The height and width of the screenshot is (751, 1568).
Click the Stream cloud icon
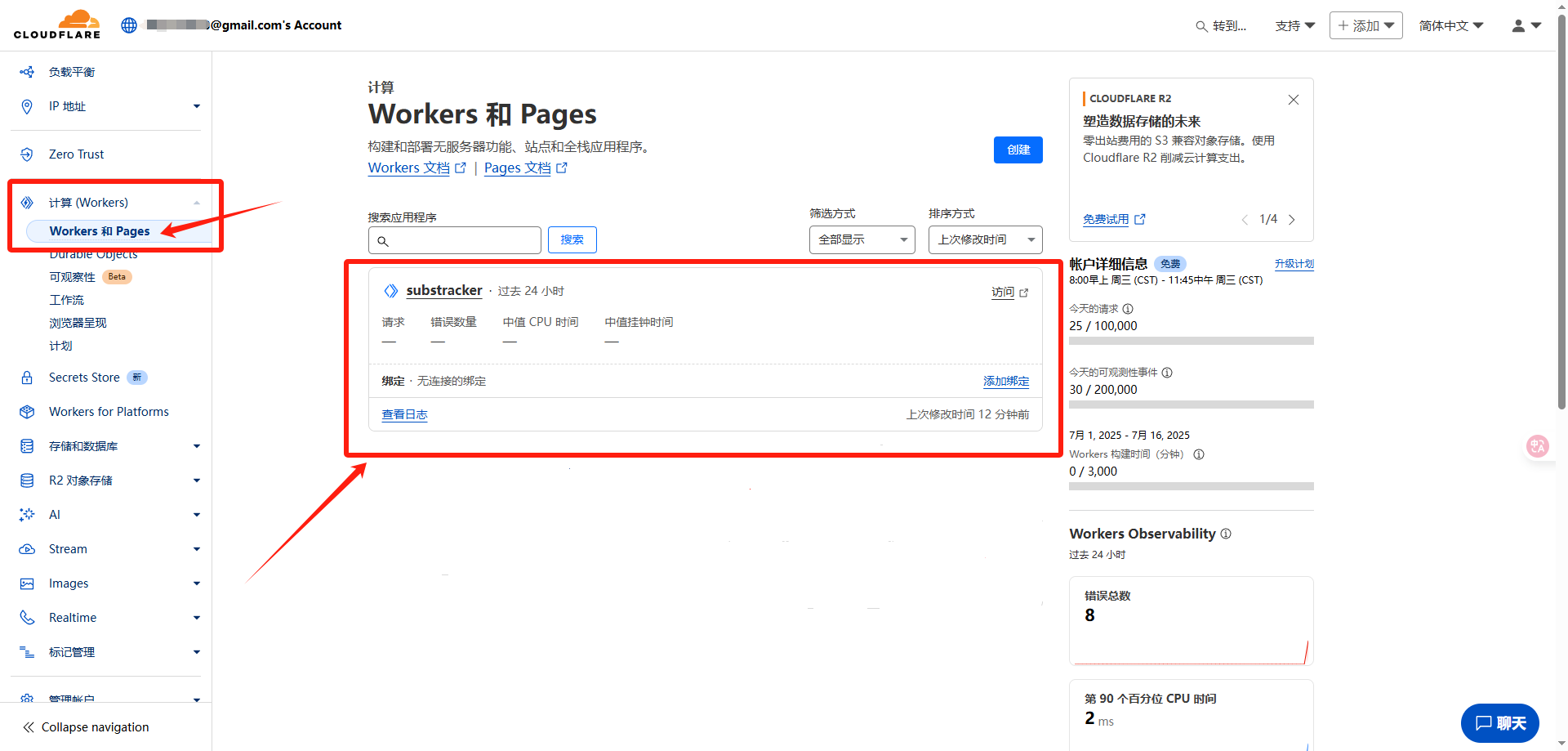pyautogui.click(x=27, y=549)
